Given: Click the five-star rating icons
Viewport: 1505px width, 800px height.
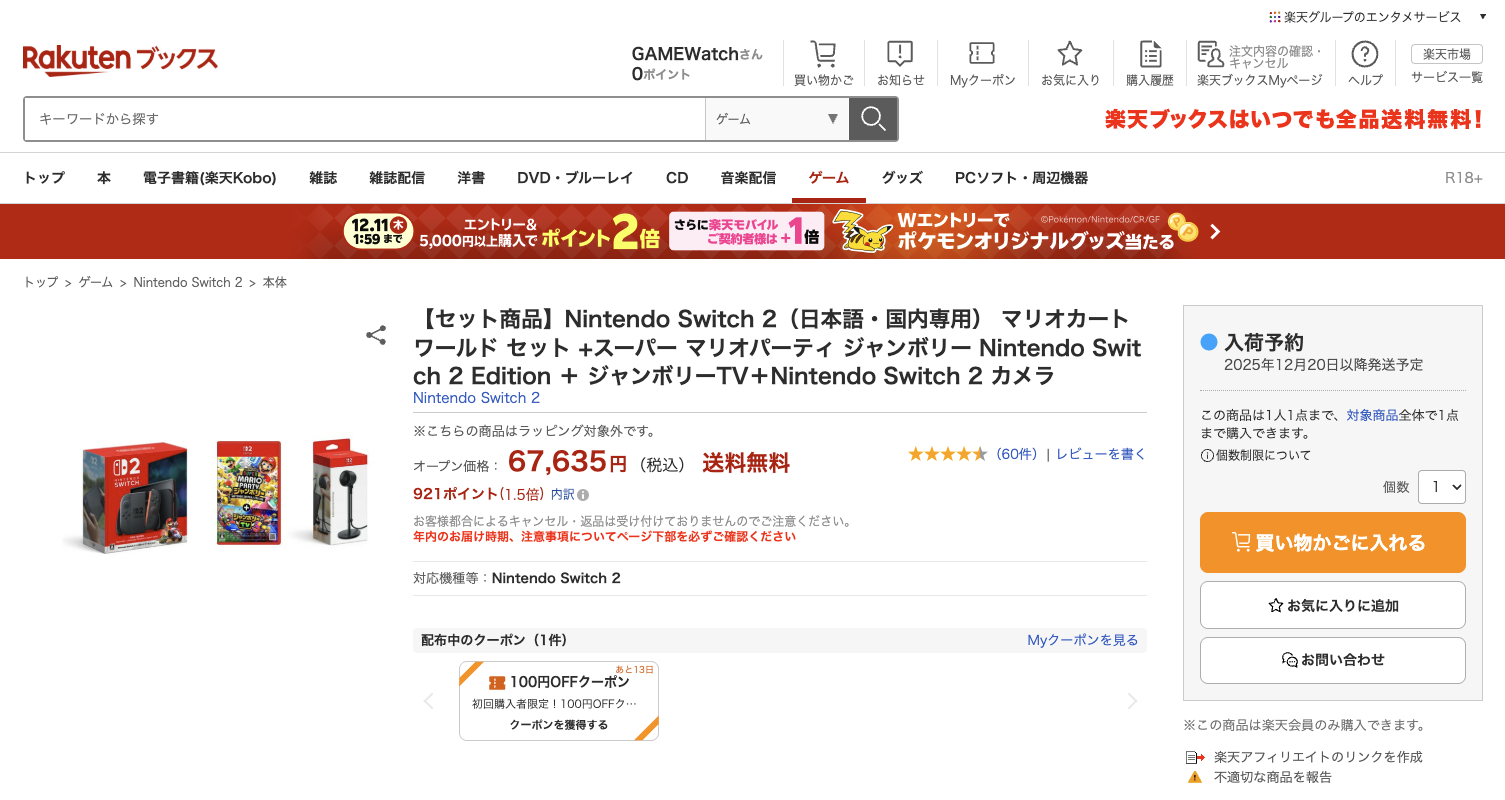Looking at the screenshot, I should 948,454.
